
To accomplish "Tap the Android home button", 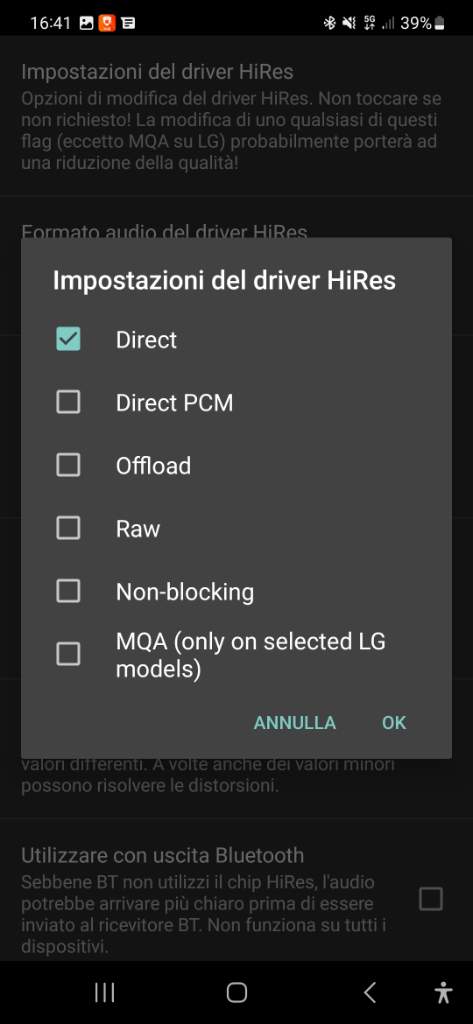I will tap(236, 993).
